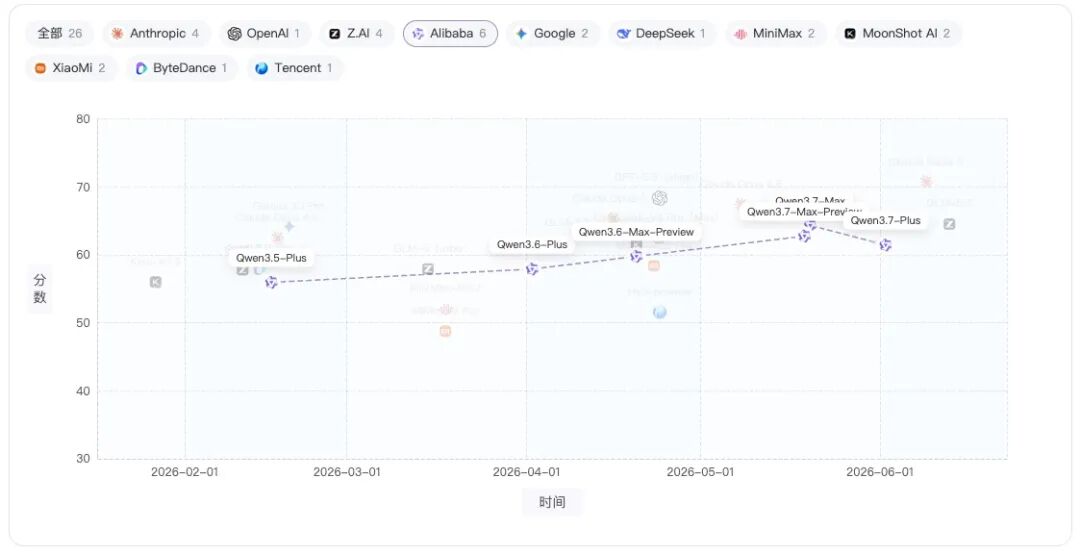Click the Qwen3.6-Max-Preview label
This screenshot has height=554, width=1080.
point(636,232)
